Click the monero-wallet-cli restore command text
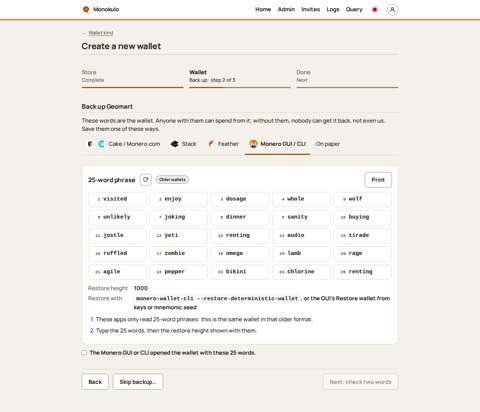Image resolution: width=480 pixels, height=412 pixels. click(217, 298)
